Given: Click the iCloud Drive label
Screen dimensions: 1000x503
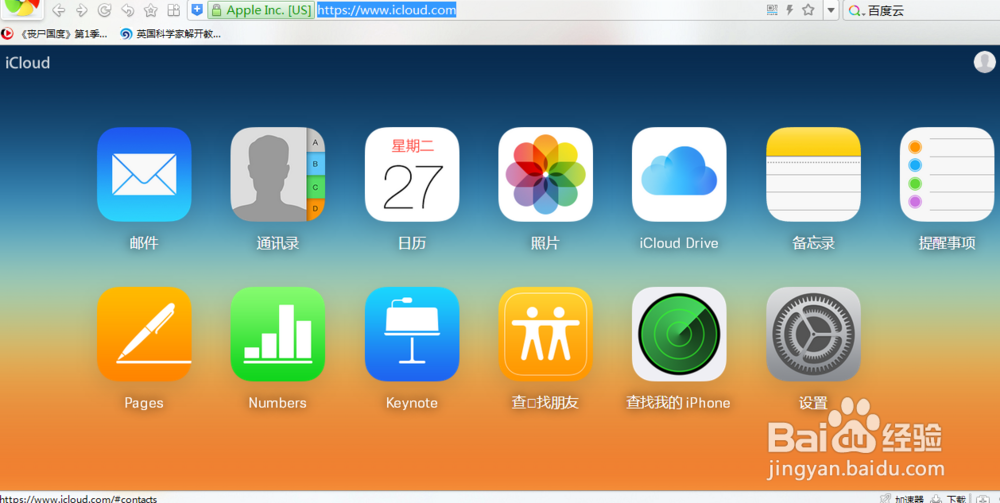Looking at the screenshot, I should pos(679,243).
